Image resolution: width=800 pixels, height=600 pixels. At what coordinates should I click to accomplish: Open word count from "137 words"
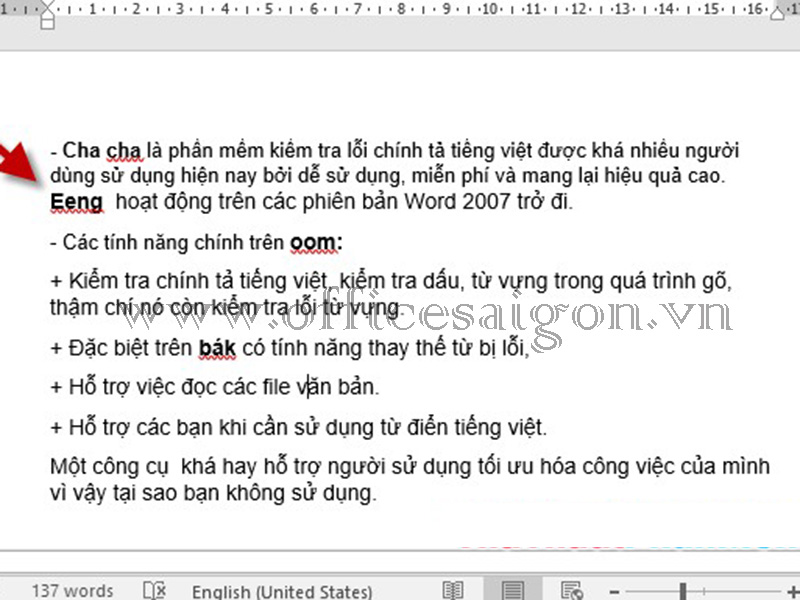coord(72,591)
